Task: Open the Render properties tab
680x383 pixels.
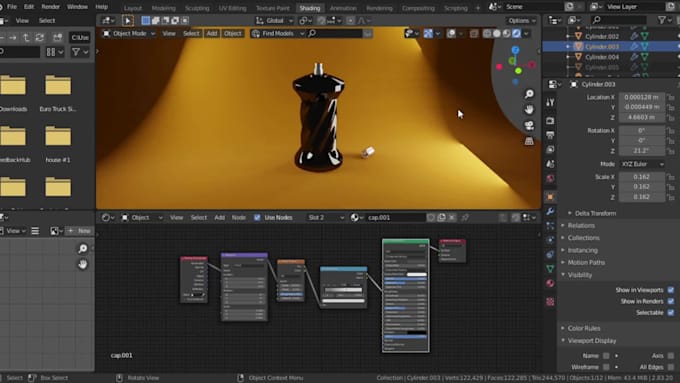Action: click(x=550, y=121)
